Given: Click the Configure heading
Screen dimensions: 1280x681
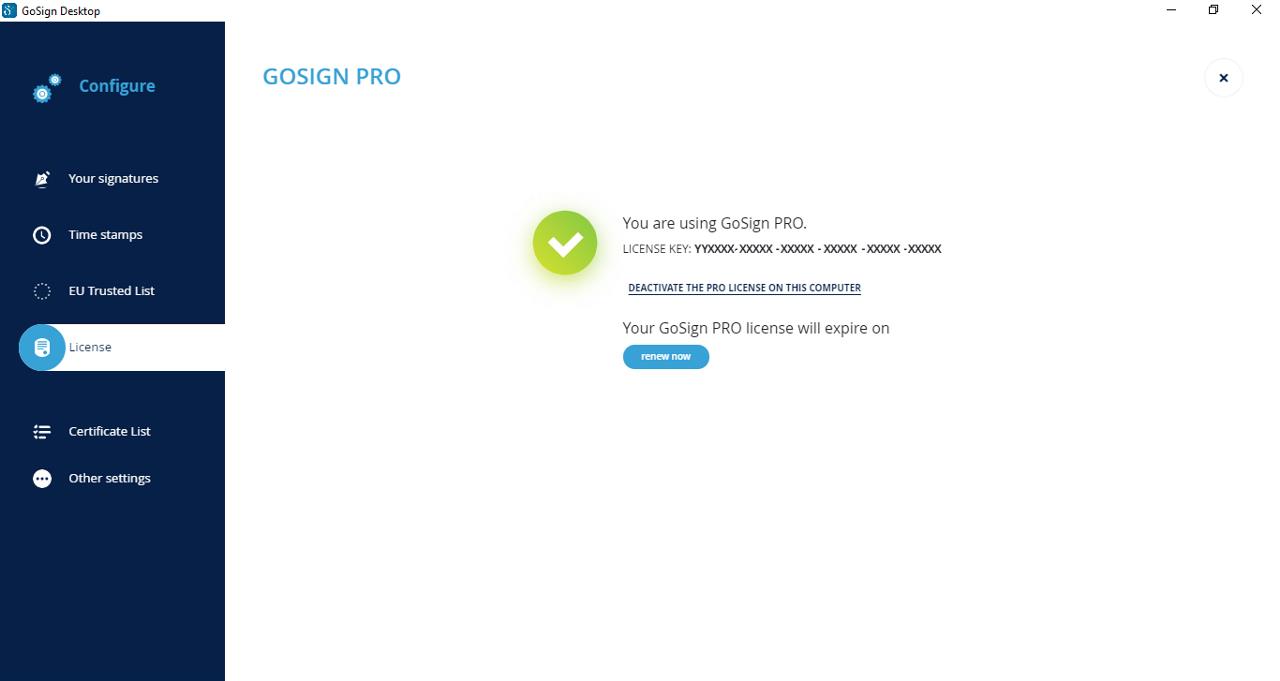Looking at the screenshot, I should pos(117,86).
